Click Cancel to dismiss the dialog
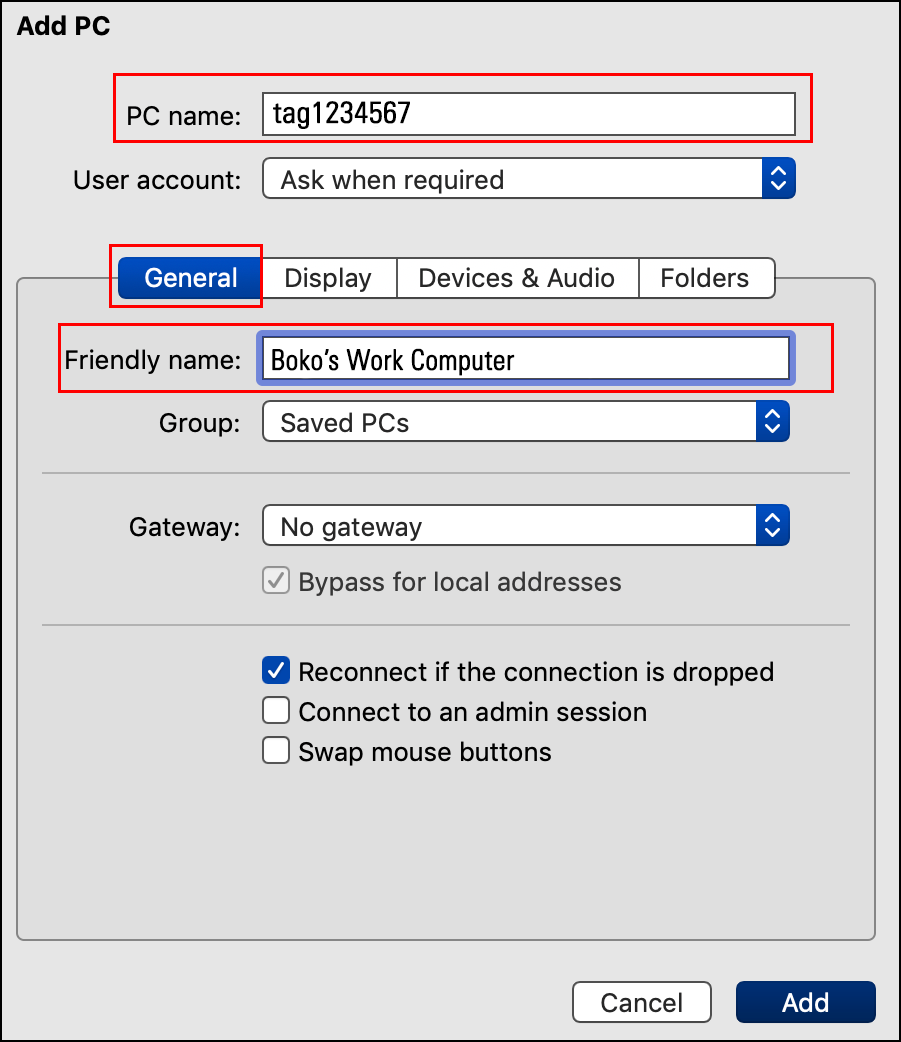This screenshot has height=1042, width=901. click(x=641, y=1002)
